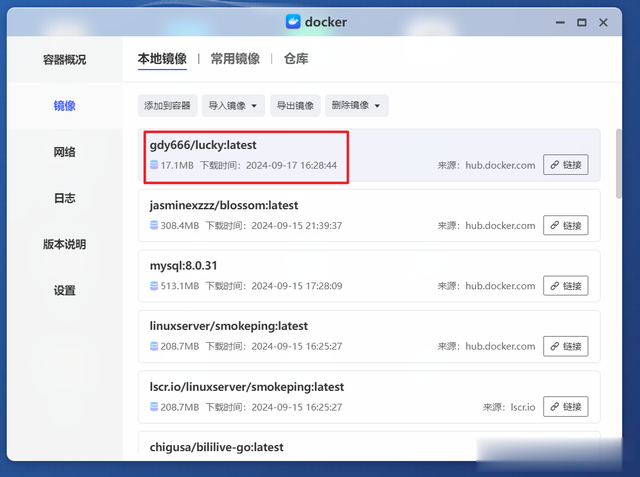Screen dimensions: 640x477
Task: Open the 链接 button for the lscr.io smokeping image
Action: tap(565, 406)
